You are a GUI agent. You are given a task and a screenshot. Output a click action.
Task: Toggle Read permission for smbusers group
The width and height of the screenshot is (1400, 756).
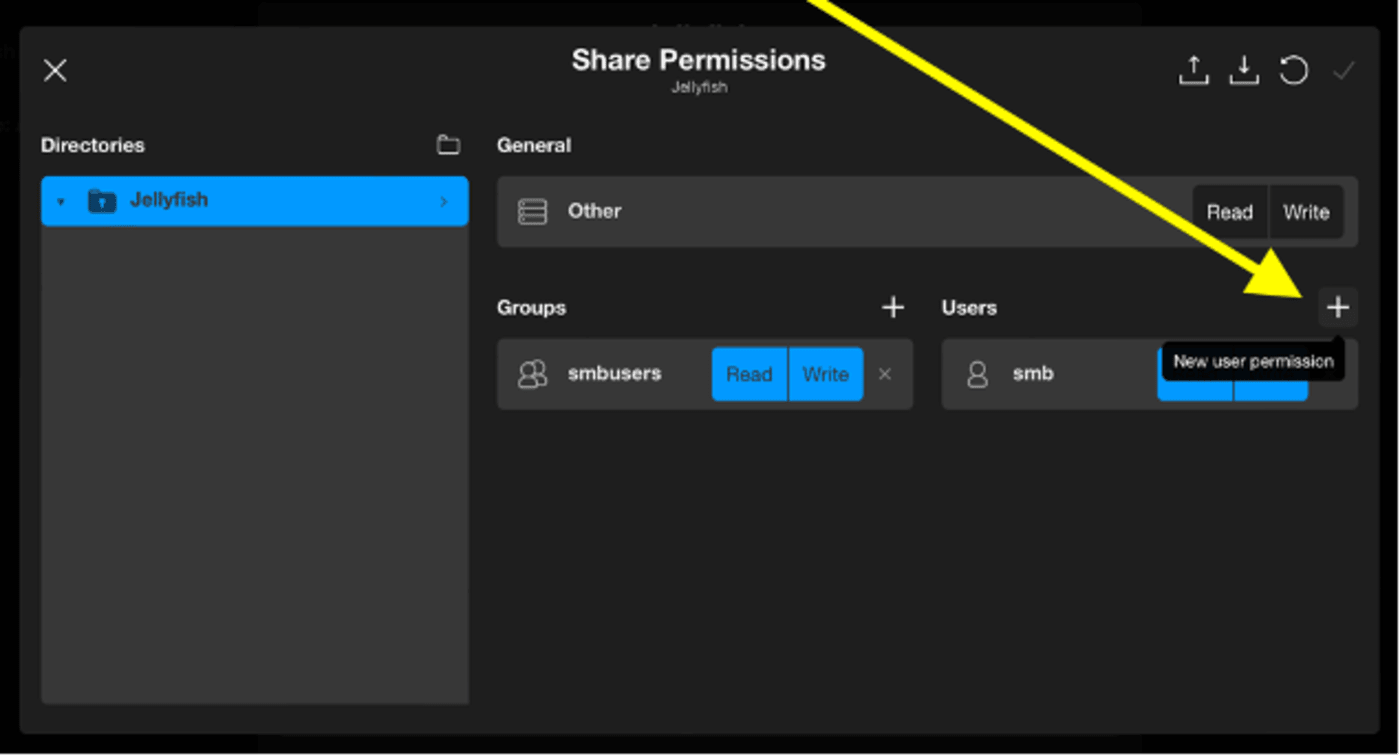click(749, 374)
